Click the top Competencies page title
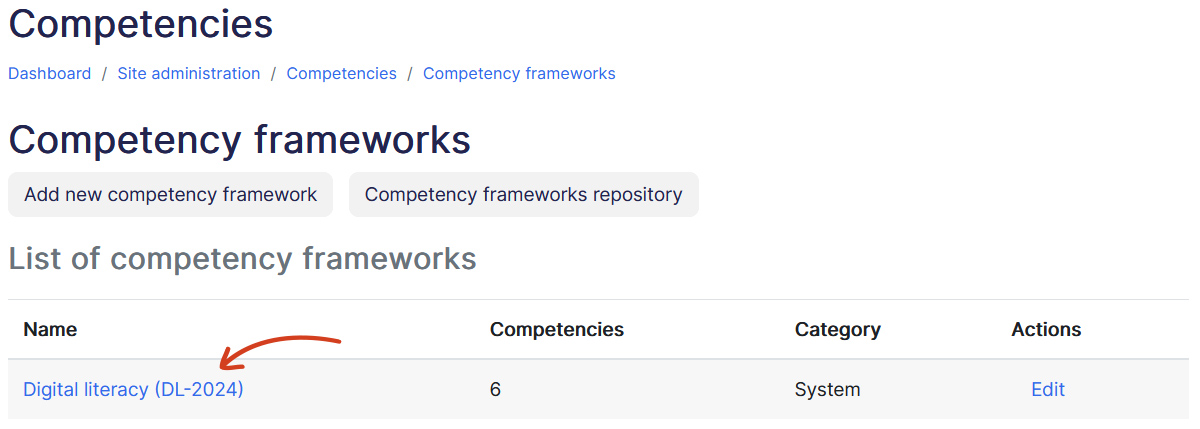1200x429 pixels. tap(140, 23)
